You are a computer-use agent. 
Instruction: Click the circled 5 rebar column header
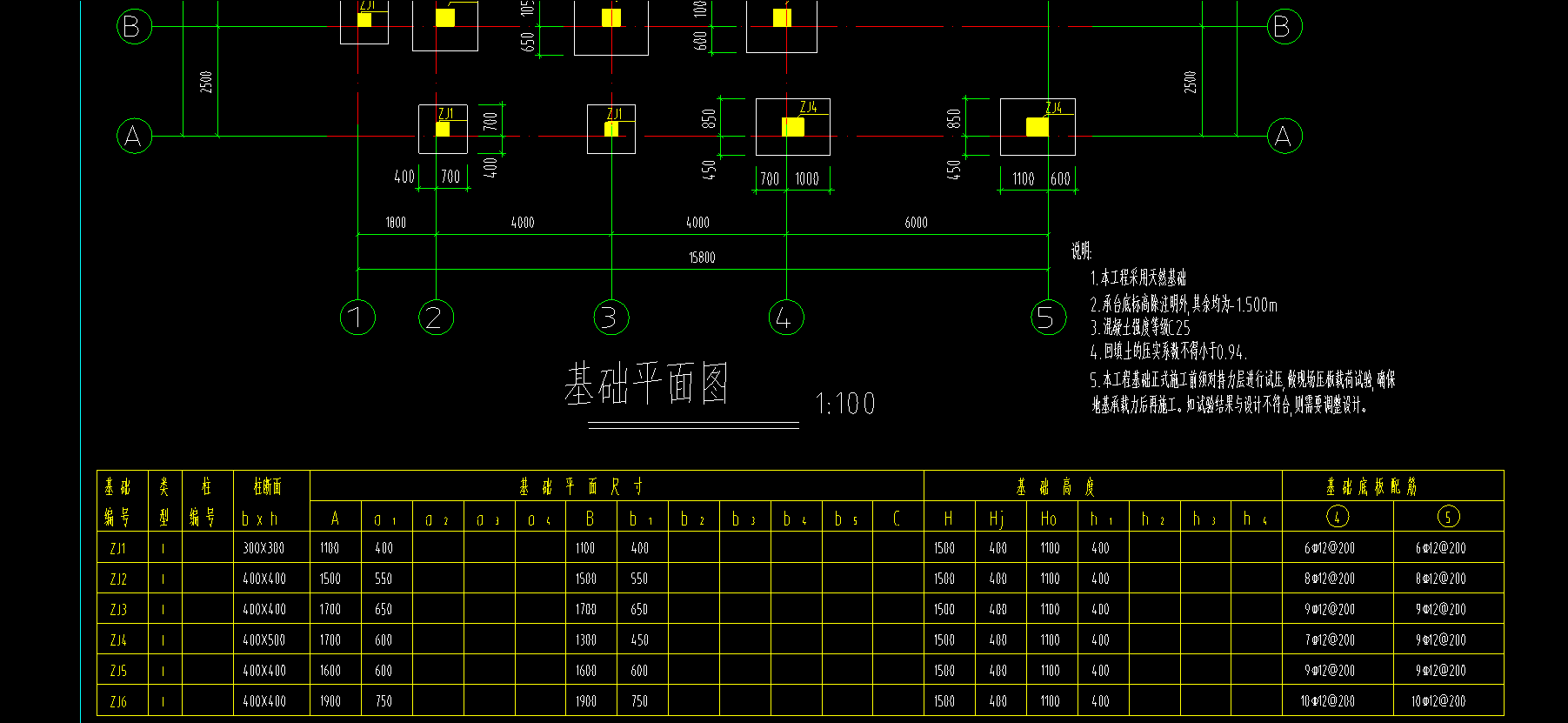point(1448,517)
